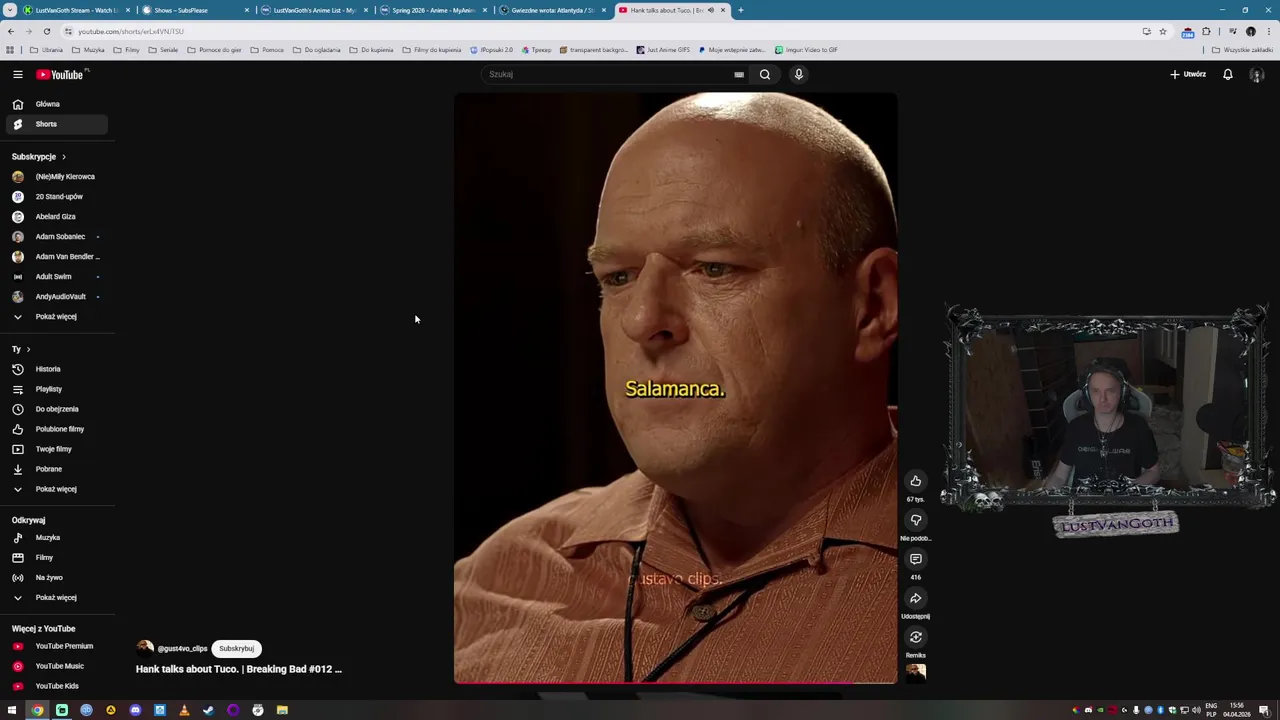Open the Windows Start button

pos(12,710)
